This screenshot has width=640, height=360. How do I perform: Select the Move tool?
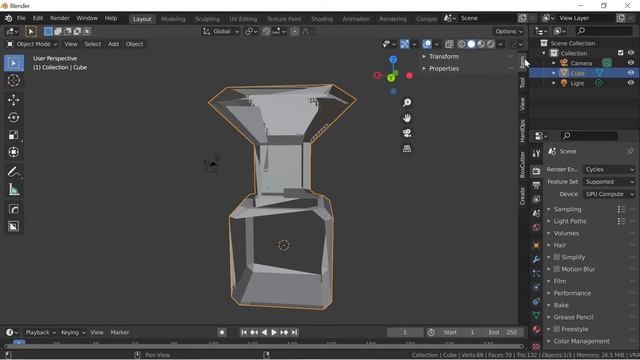click(x=14, y=100)
